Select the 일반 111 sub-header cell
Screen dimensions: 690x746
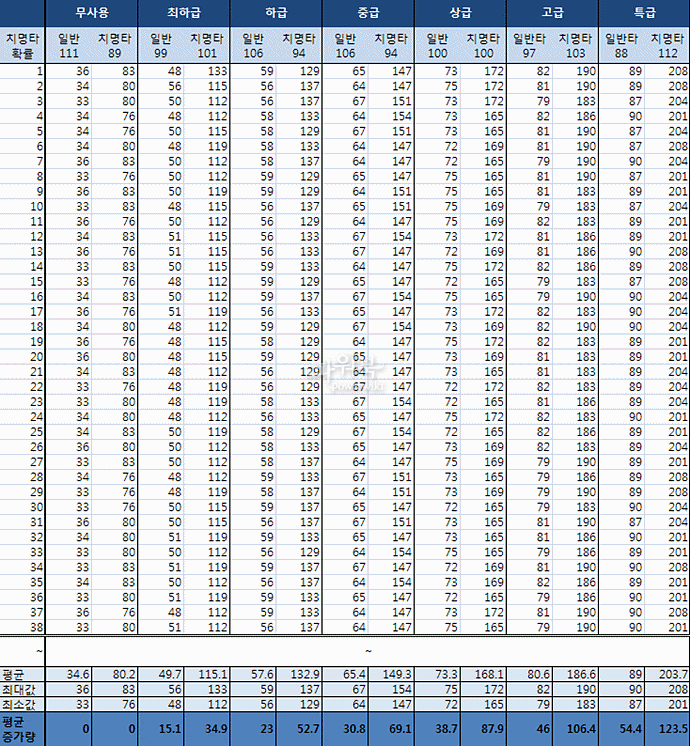68,45
